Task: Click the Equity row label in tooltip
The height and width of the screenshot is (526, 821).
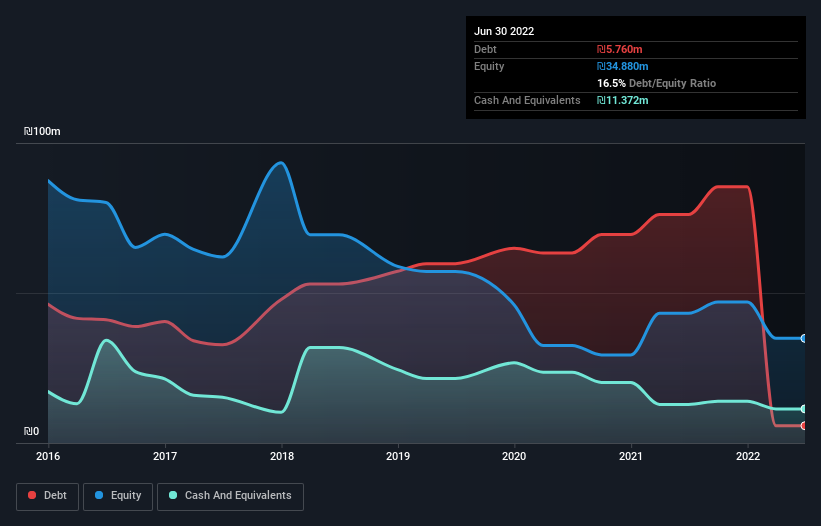Action: pyautogui.click(x=489, y=66)
